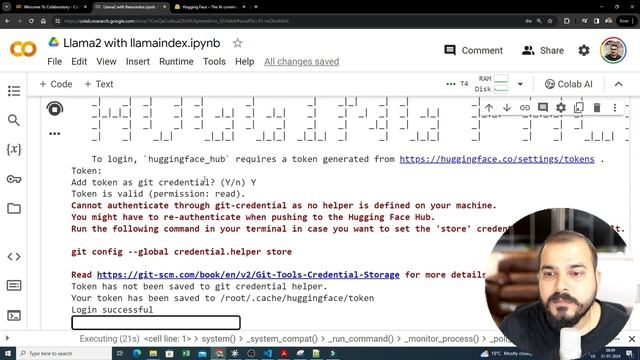The height and width of the screenshot is (360, 640).
Task: Star the Llama2 notebook
Action: 238,43
